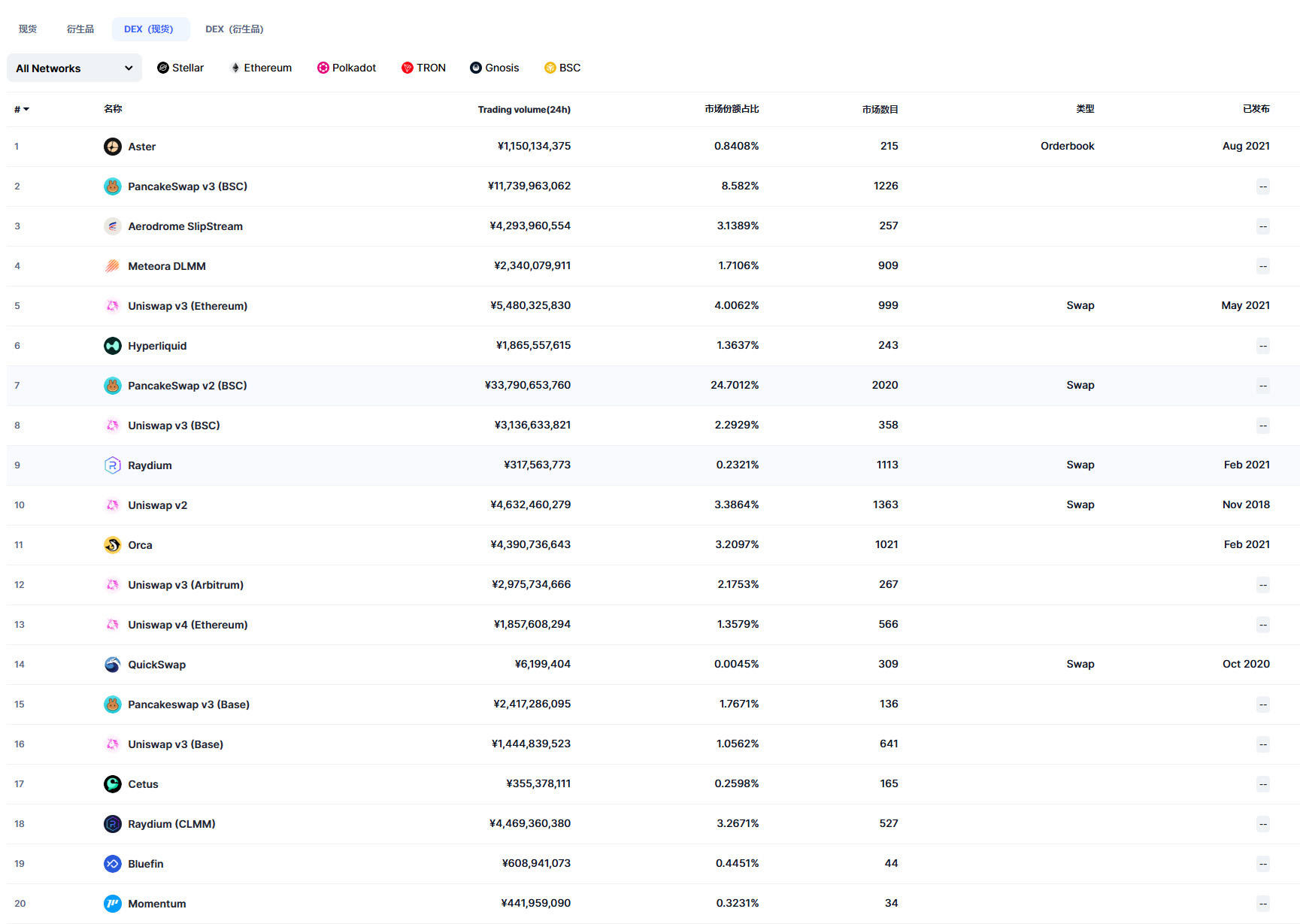1300x924 pixels.
Task: Sort by Trading volume(24h) column header
Action: pyautogui.click(x=524, y=110)
